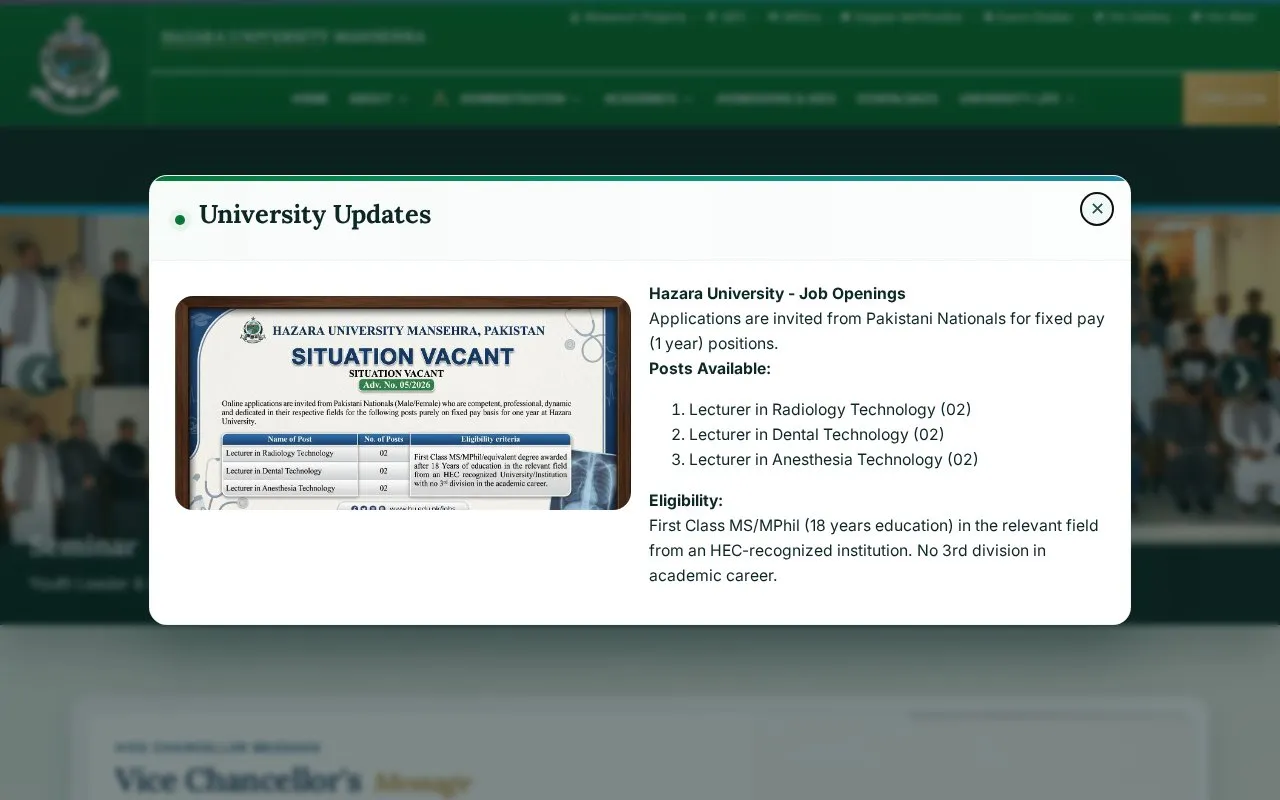Click the "Eligibility:" label

tap(686, 501)
